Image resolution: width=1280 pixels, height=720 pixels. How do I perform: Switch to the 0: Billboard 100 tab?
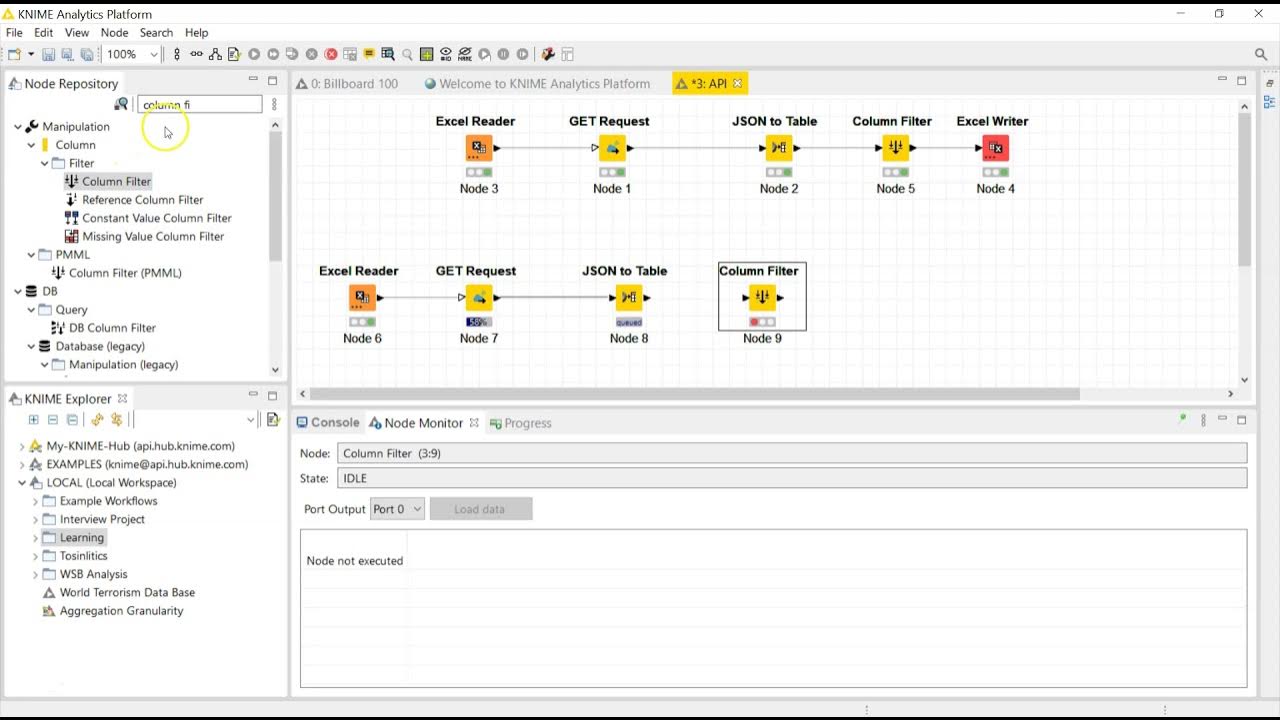347,84
